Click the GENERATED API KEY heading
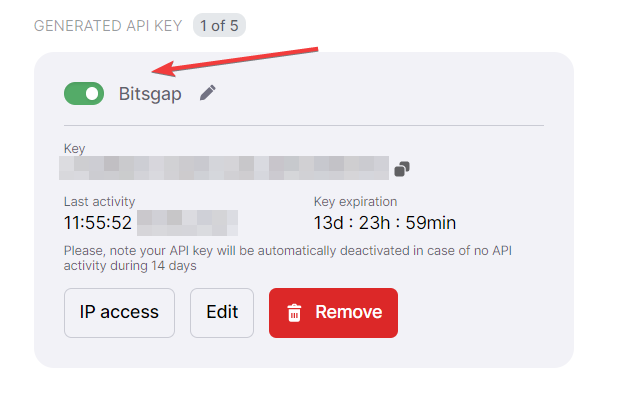 [107, 25]
